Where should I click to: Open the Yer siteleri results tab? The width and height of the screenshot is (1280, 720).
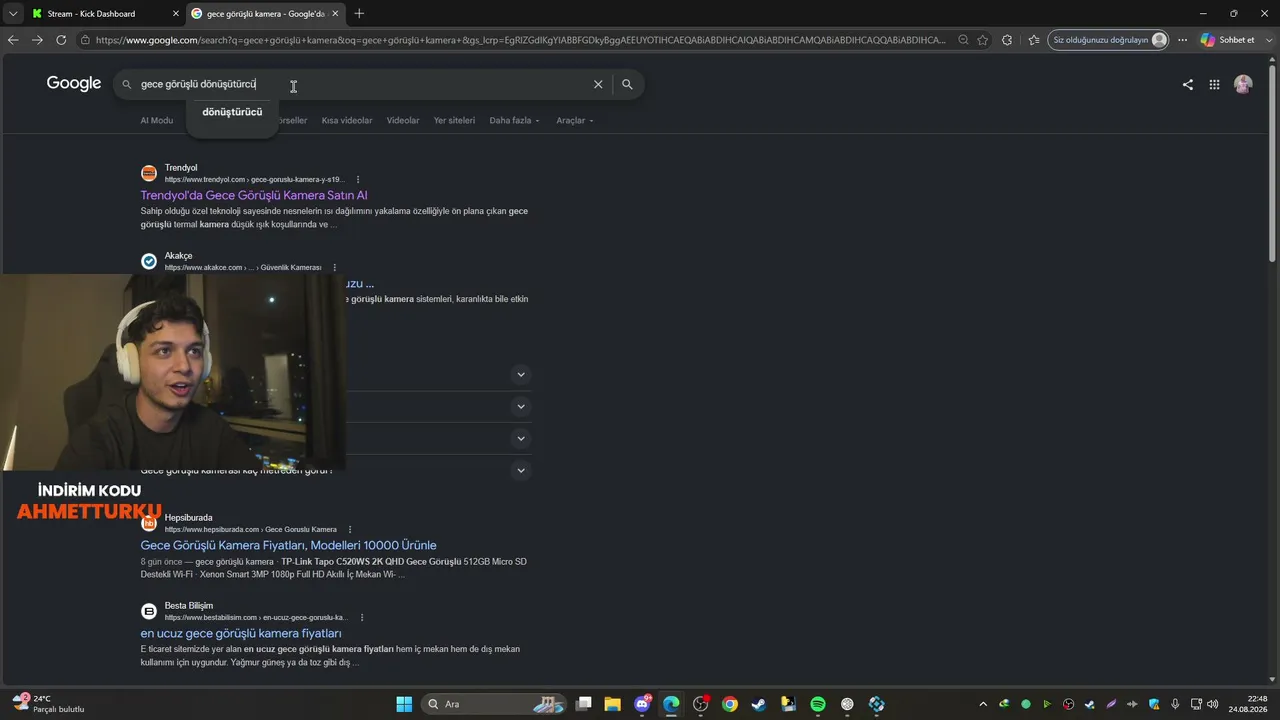pos(454,121)
